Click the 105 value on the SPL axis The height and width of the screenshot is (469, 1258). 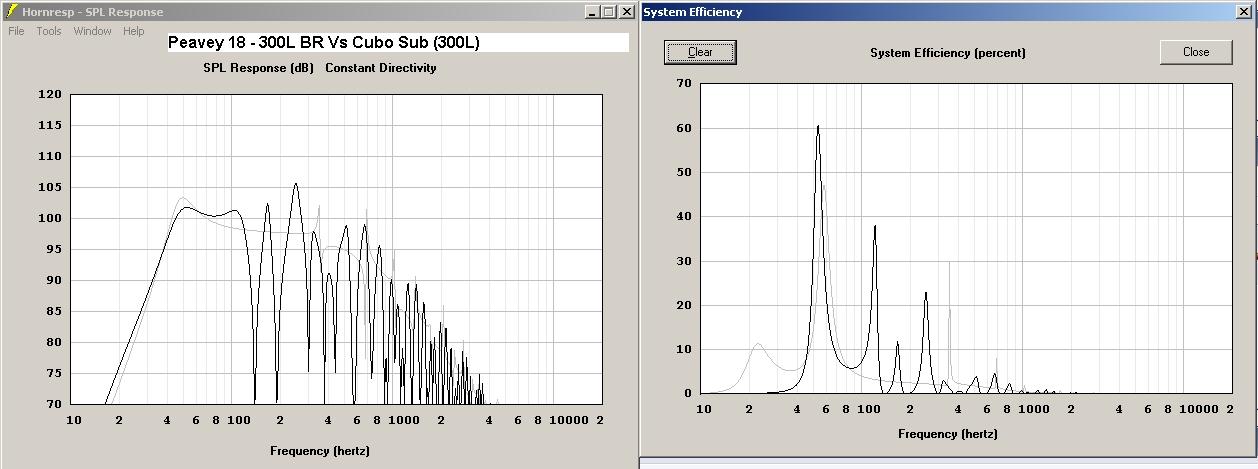pyautogui.click(x=51, y=188)
